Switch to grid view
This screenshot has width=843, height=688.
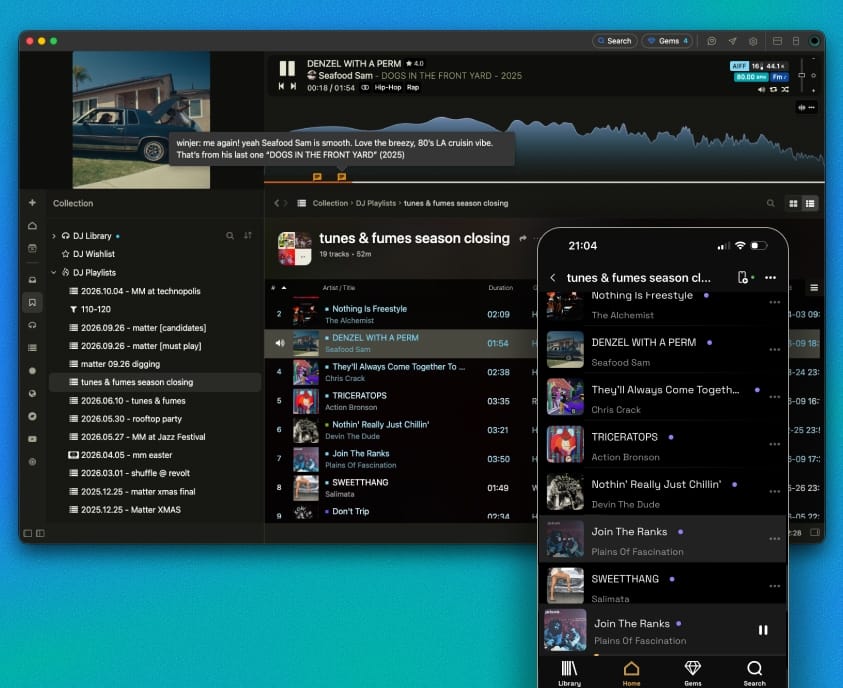tap(793, 203)
